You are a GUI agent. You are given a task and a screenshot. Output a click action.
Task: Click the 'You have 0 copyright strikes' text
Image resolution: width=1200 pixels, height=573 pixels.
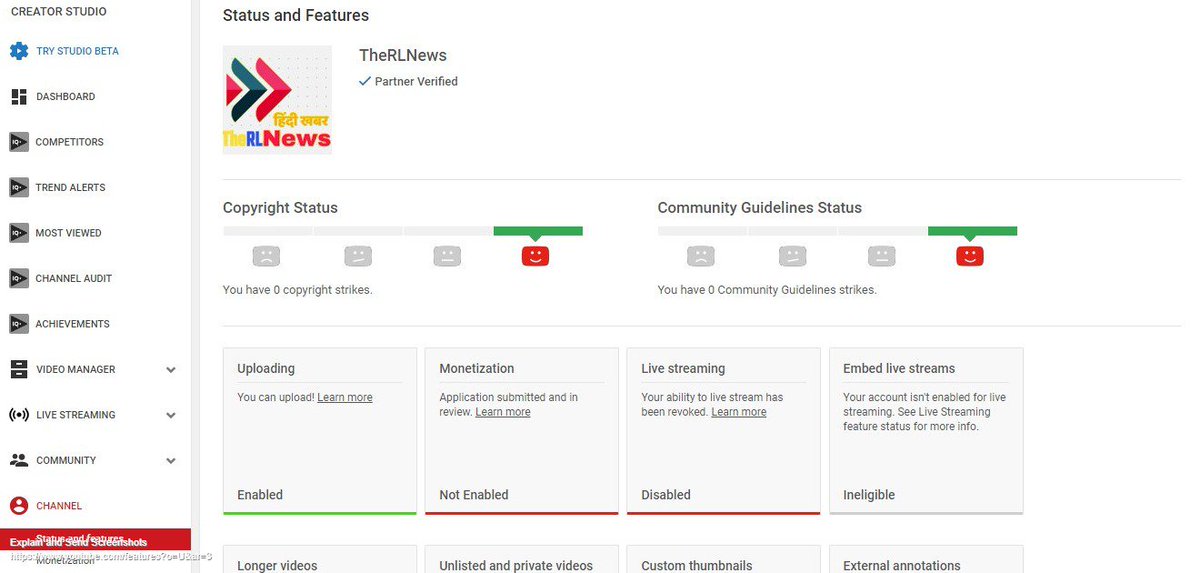tap(297, 290)
